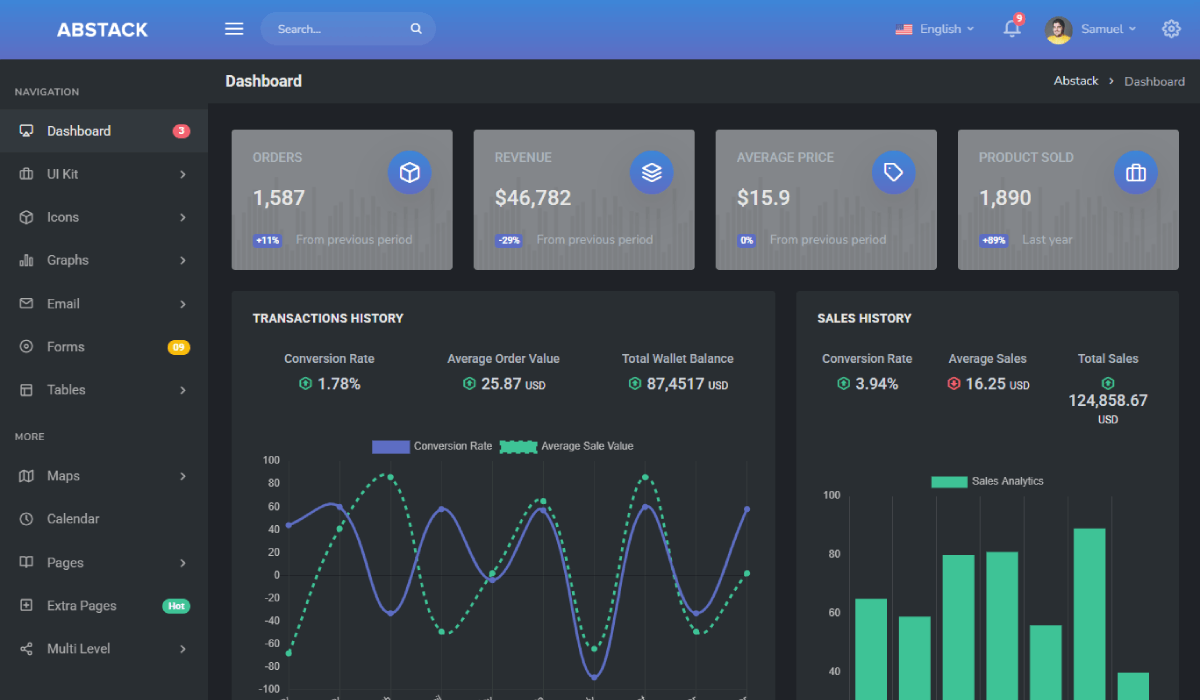The image size is (1200, 700).
Task: Toggle the Average Sale Value legend series
Action: tap(566, 446)
